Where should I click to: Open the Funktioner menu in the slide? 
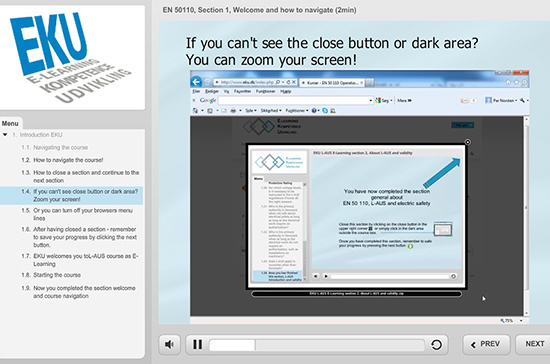tap(265, 92)
